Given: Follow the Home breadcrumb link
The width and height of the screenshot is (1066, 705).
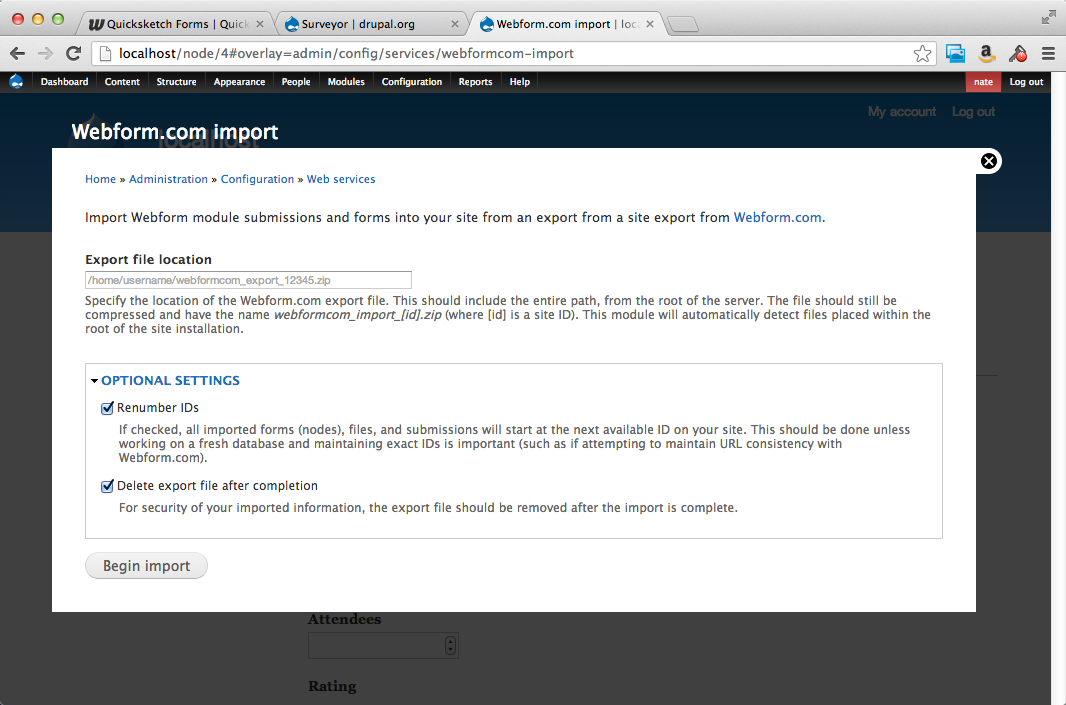Looking at the screenshot, I should tap(101, 179).
